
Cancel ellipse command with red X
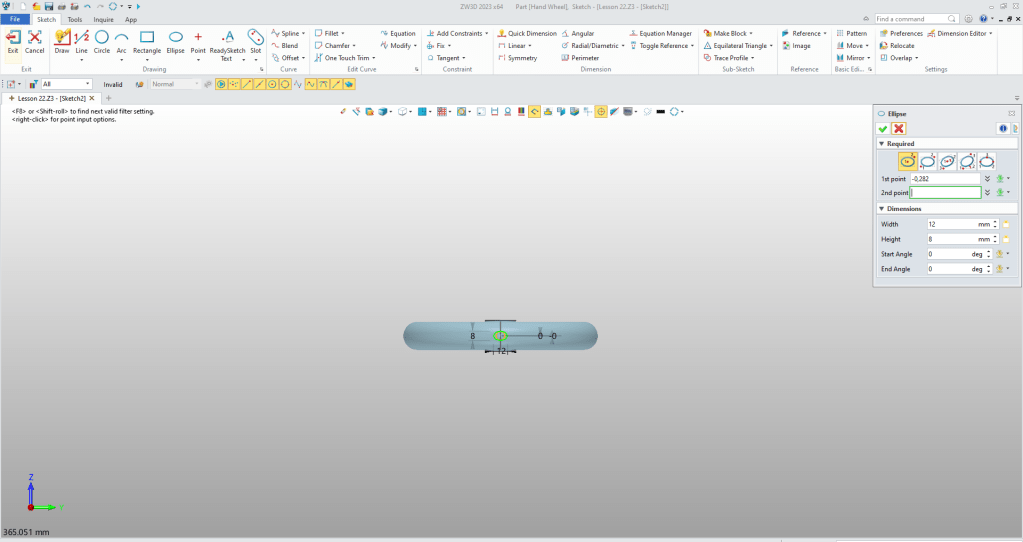pyautogui.click(x=899, y=129)
